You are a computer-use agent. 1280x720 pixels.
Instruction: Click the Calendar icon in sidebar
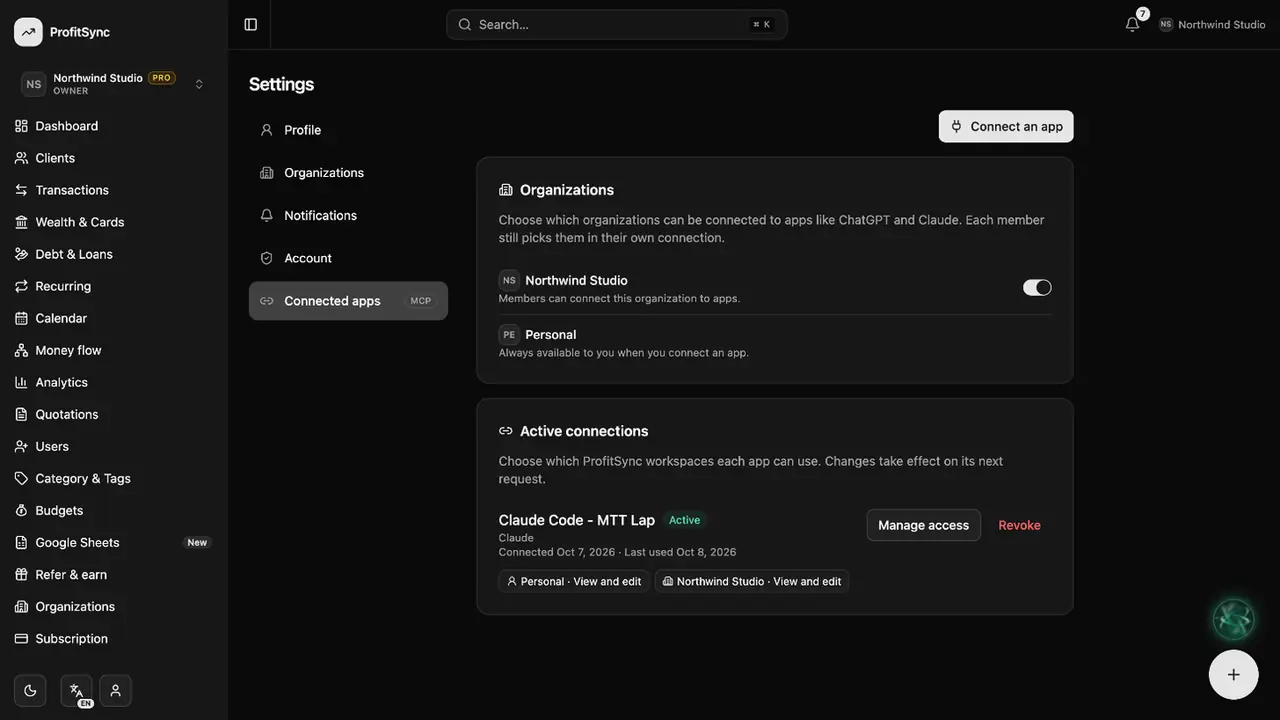[x=21, y=318]
